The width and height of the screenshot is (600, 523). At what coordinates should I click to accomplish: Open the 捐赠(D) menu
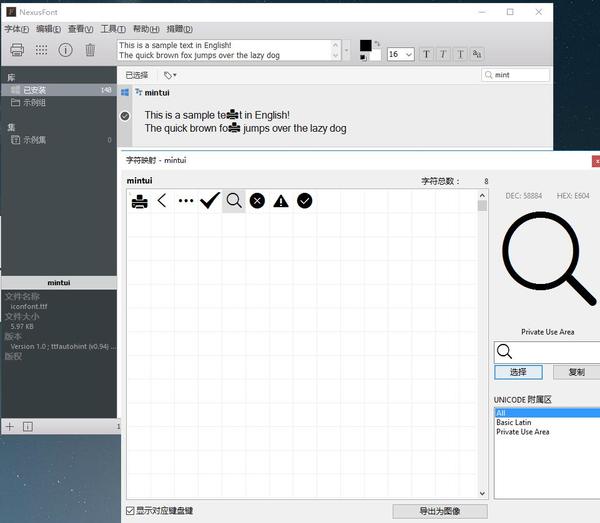pos(179,29)
